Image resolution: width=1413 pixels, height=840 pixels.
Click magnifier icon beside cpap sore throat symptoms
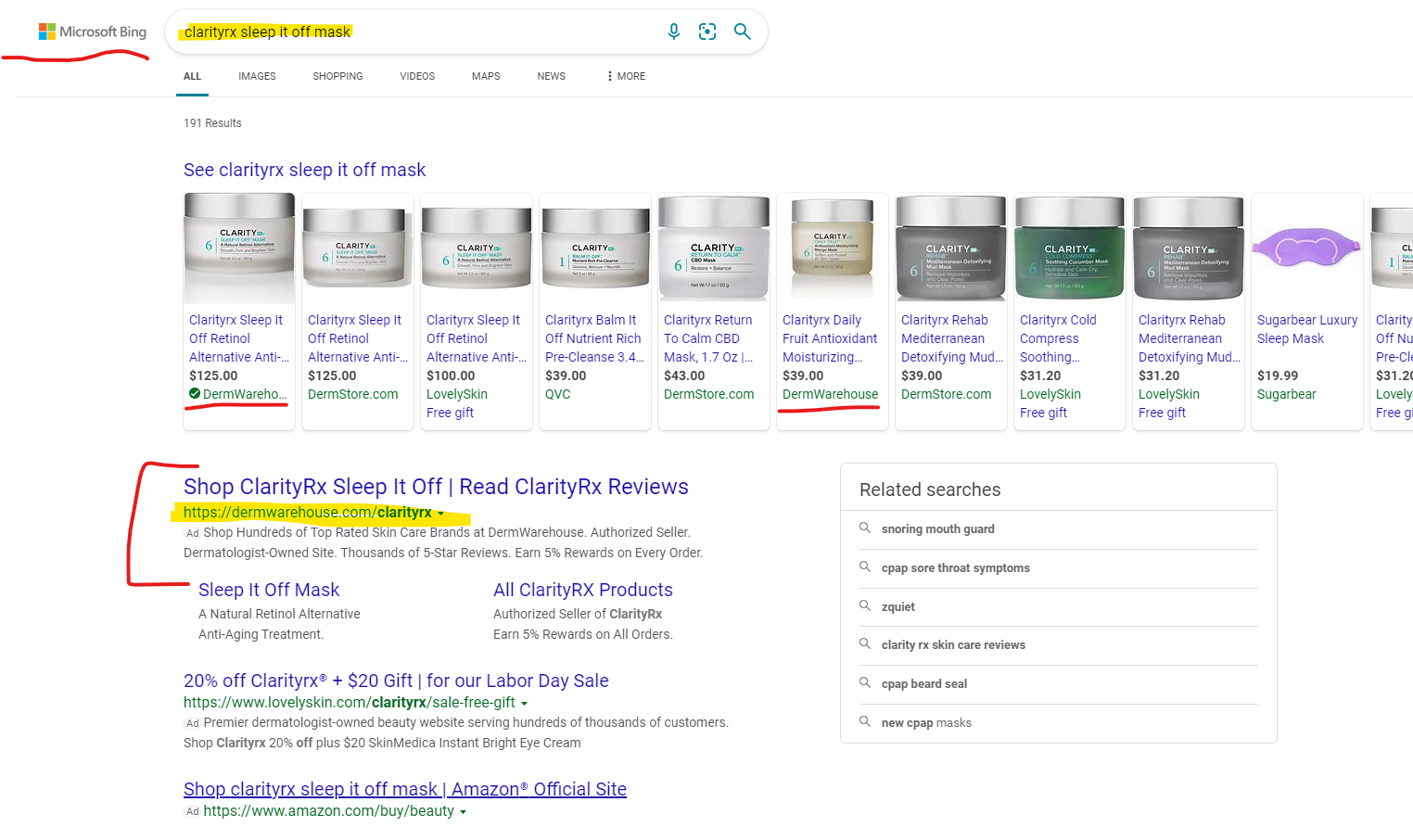tap(865, 566)
